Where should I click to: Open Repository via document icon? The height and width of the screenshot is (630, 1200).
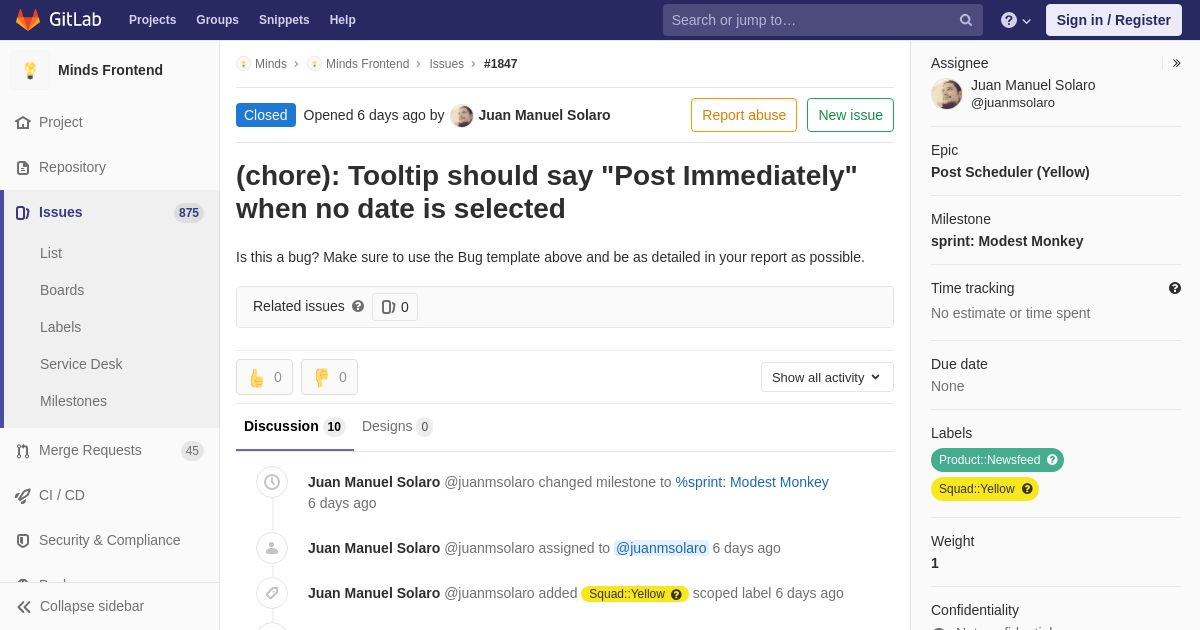point(23,167)
